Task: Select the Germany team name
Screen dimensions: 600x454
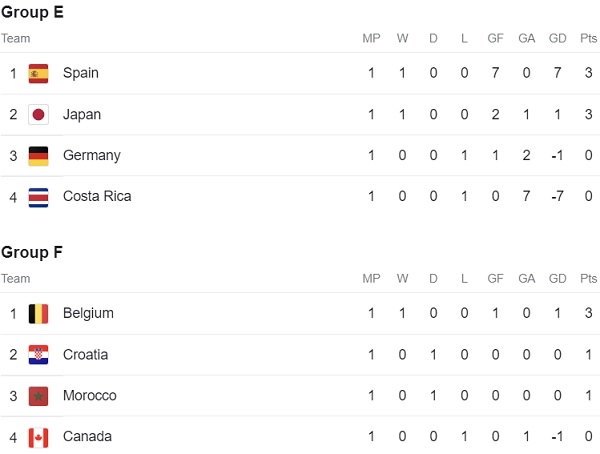Action: tap(92, 155)
